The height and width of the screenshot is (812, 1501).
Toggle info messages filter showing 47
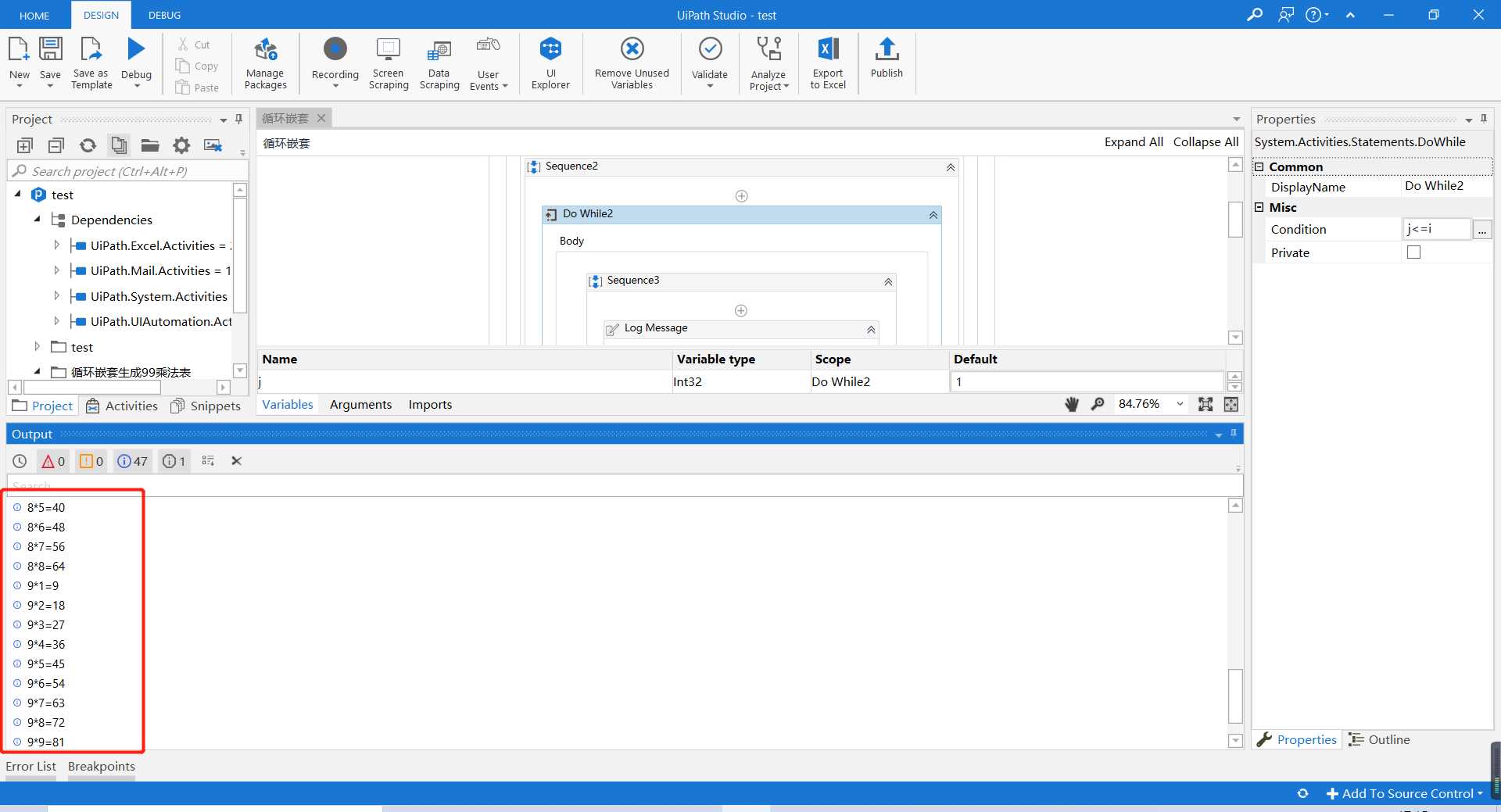[132, 461]
